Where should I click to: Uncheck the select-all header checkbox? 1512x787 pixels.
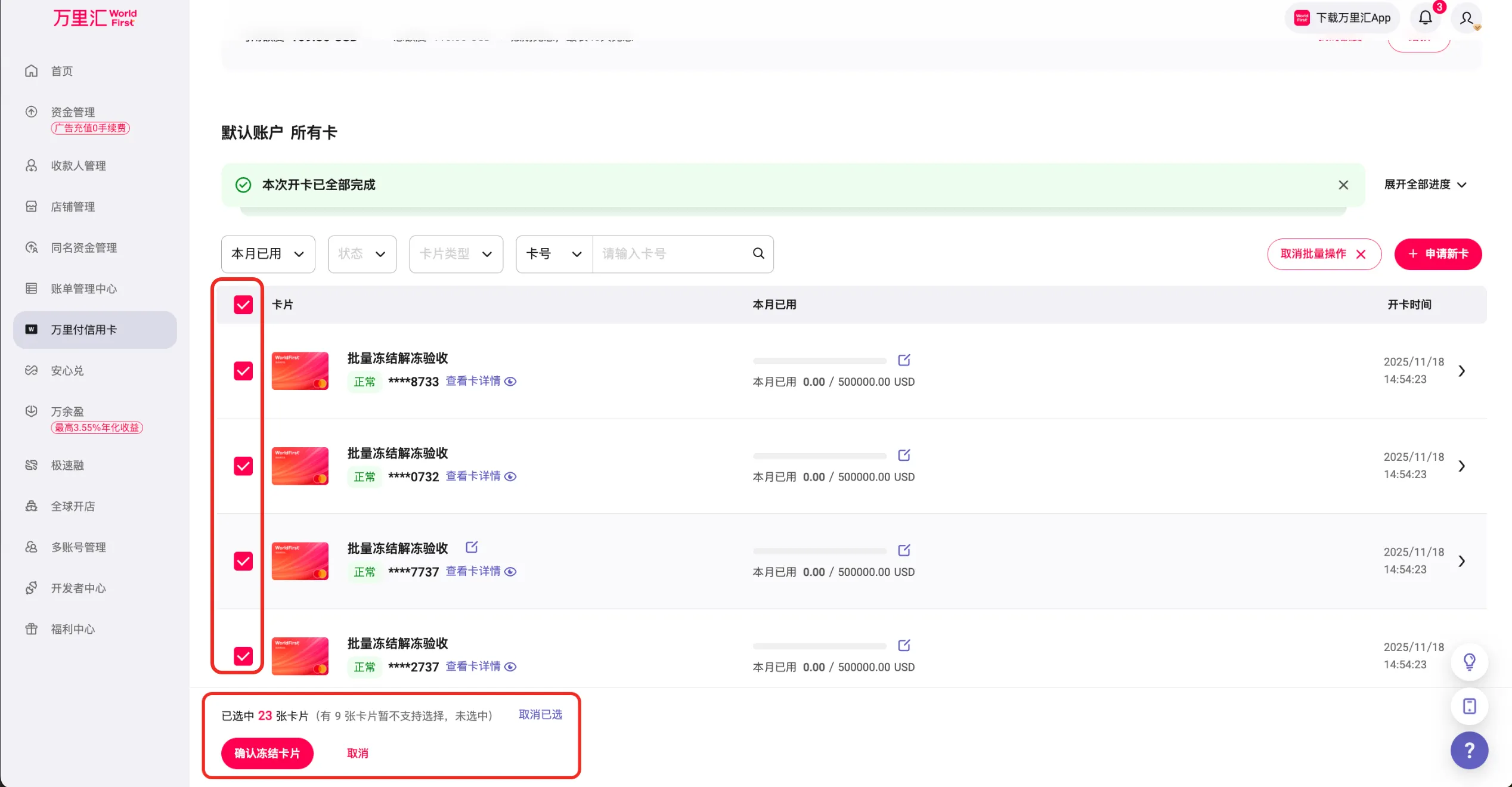(x=243, y=305)
